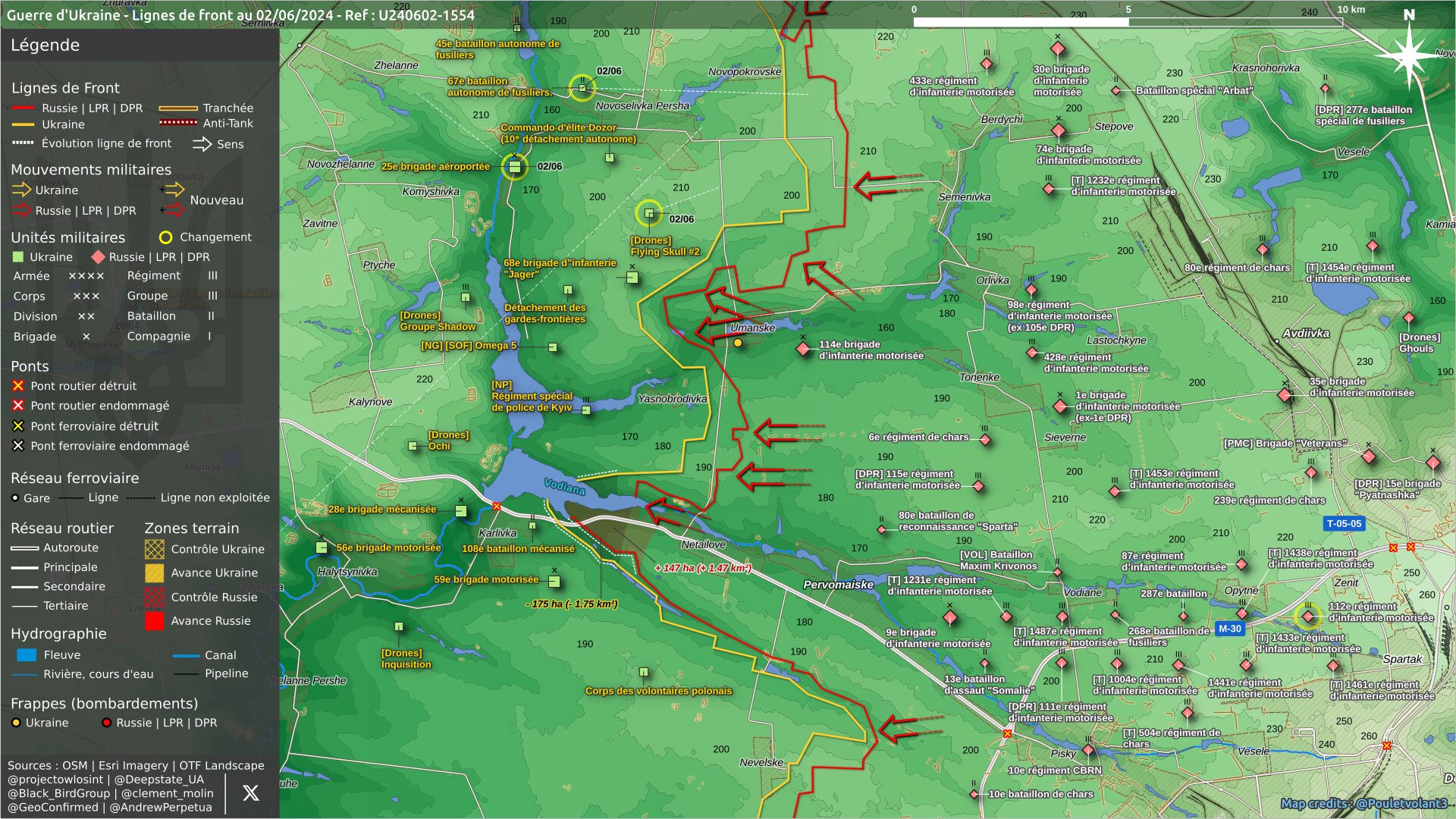Image resolution: width=1456 pixels, height=819 pixels.
Task: Click the compass rose north star
Action: pyautogui.click(x=1409, y=55)
